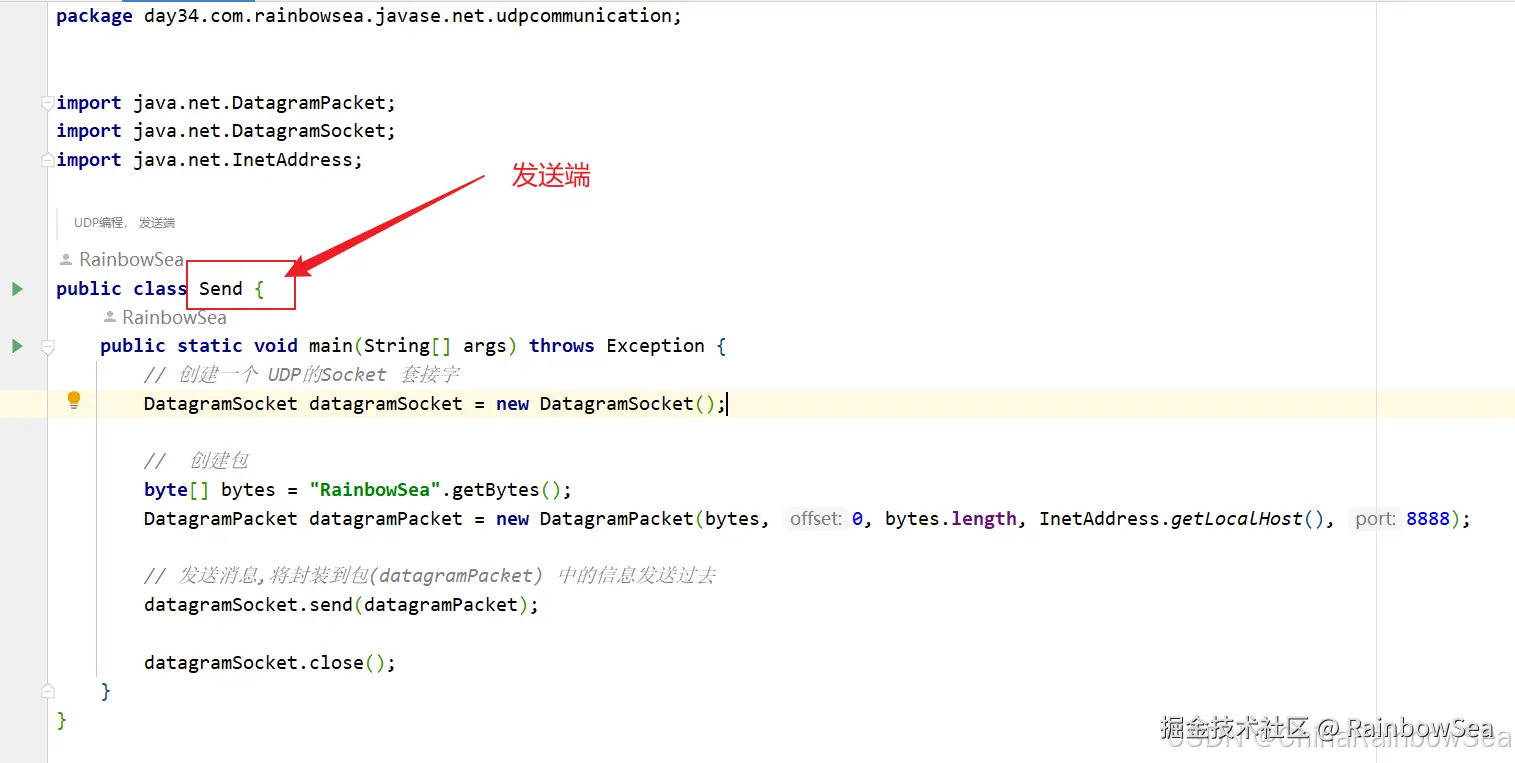Image resolution: width=1515 pixels, height=763 pixels.
Task: Click the fold marker at the java.net.InetAddress import
Action: (47, 159)
